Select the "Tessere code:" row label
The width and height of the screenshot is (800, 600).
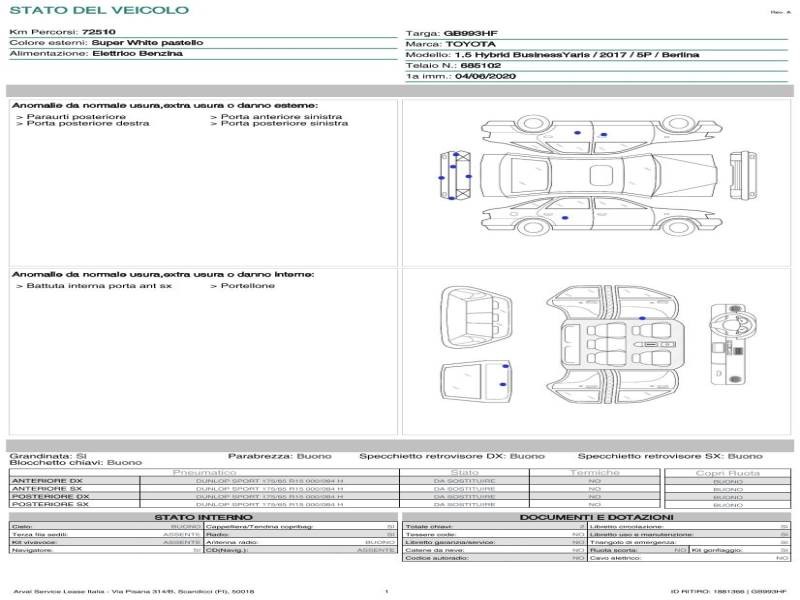click(x=431, y=535)
